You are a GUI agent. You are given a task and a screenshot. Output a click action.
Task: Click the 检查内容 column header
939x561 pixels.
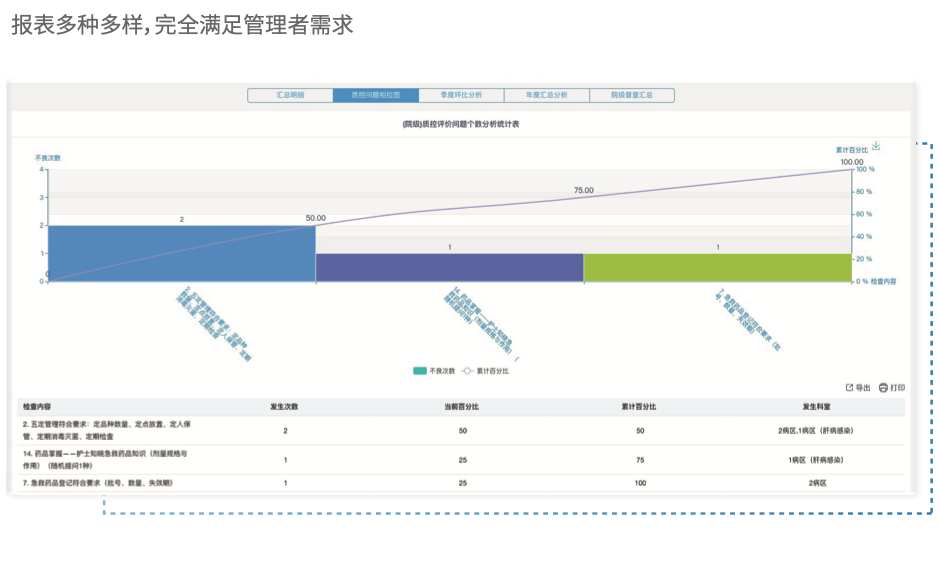tap(39, 407)
